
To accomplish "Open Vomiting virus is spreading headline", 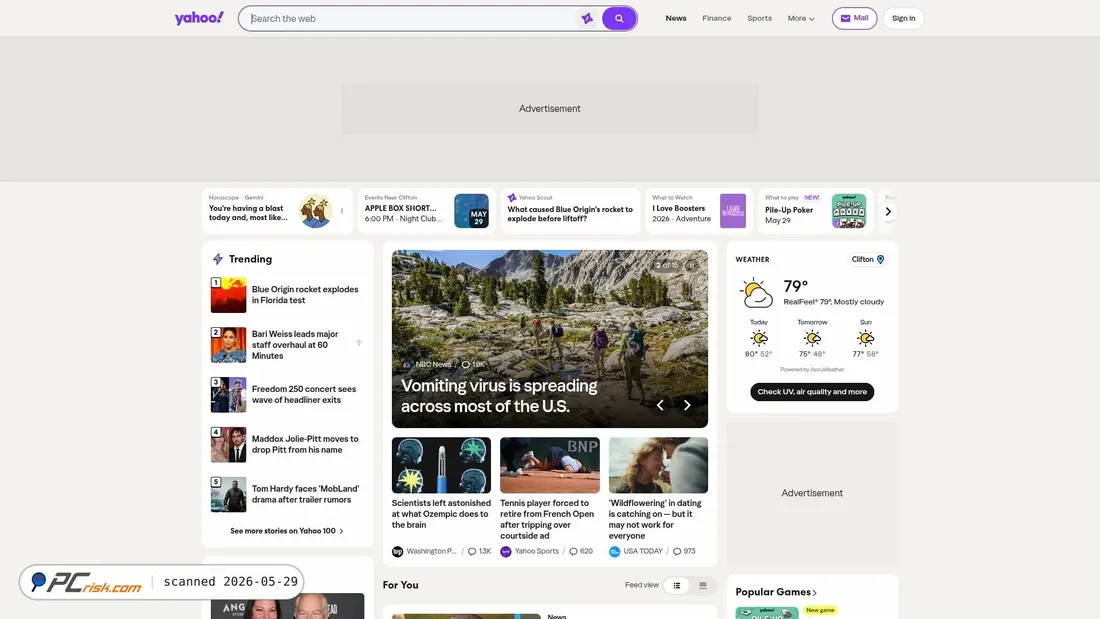I will (x=499, y=396).
